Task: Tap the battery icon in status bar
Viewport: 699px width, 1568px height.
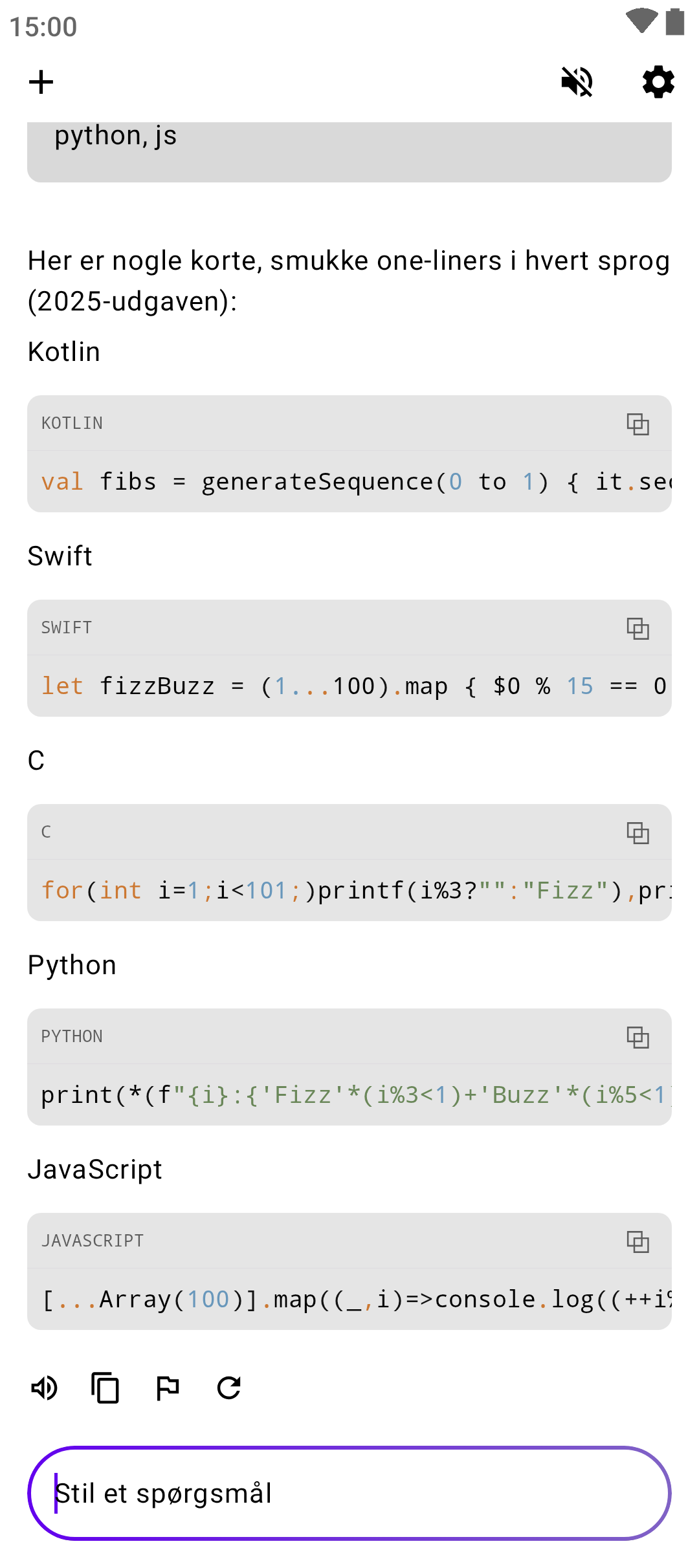Action: [x=675, y=21]
